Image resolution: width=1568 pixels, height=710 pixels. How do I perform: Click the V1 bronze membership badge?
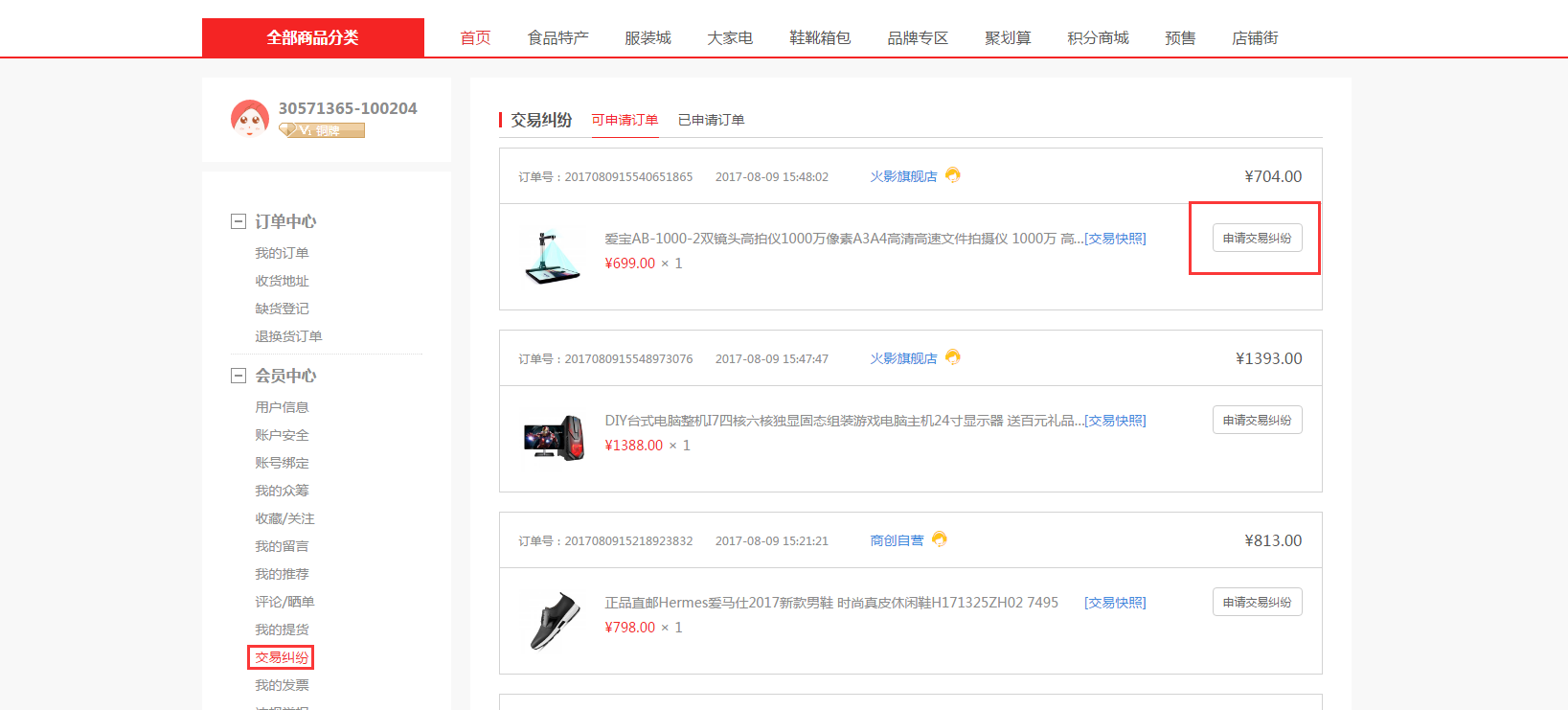click(322, 130)
